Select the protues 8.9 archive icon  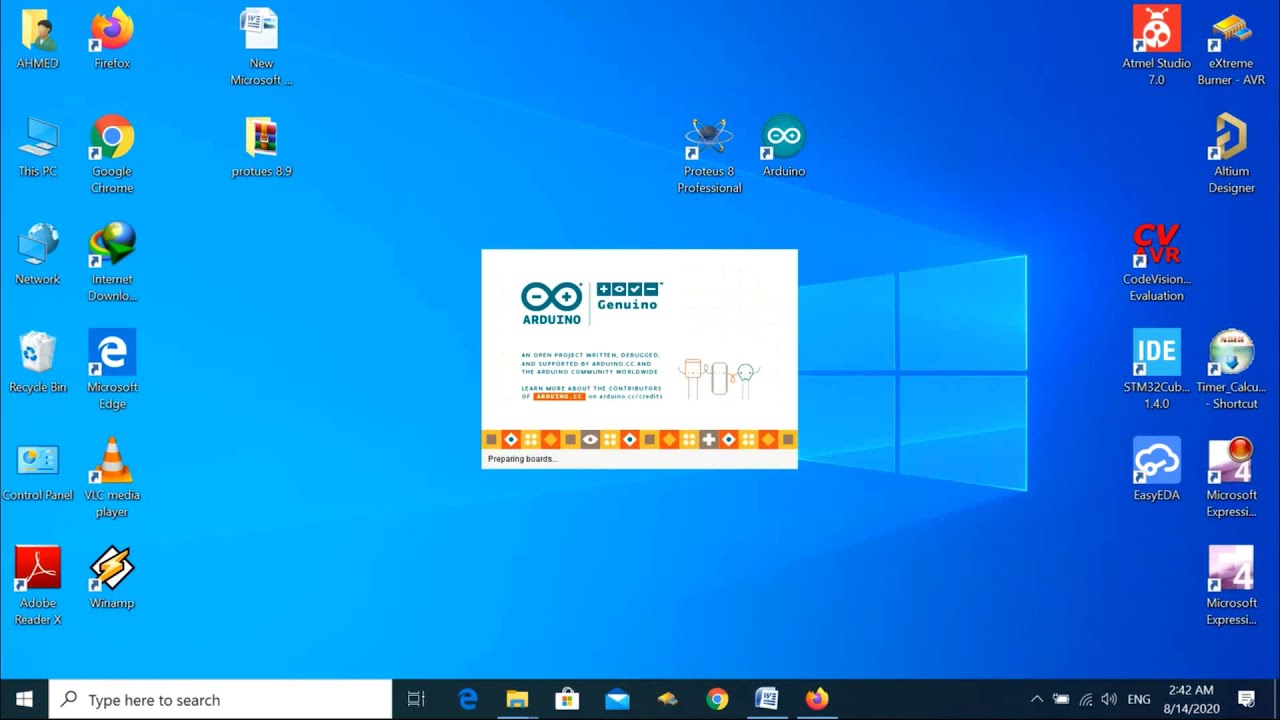(x=261, y=148)
